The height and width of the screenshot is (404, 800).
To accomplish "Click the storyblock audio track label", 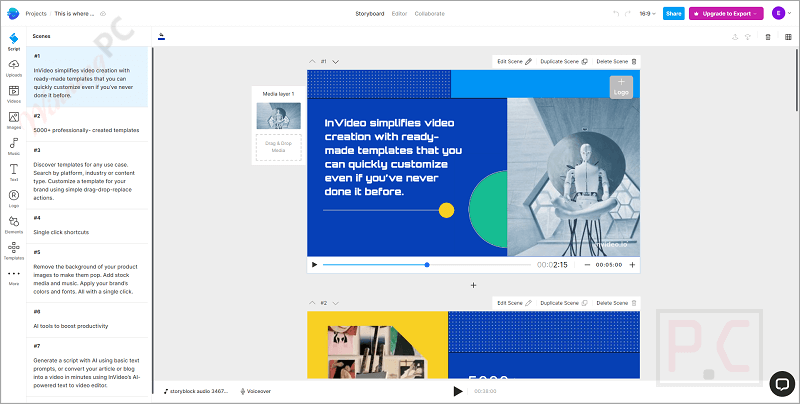I will click(196, 391).
